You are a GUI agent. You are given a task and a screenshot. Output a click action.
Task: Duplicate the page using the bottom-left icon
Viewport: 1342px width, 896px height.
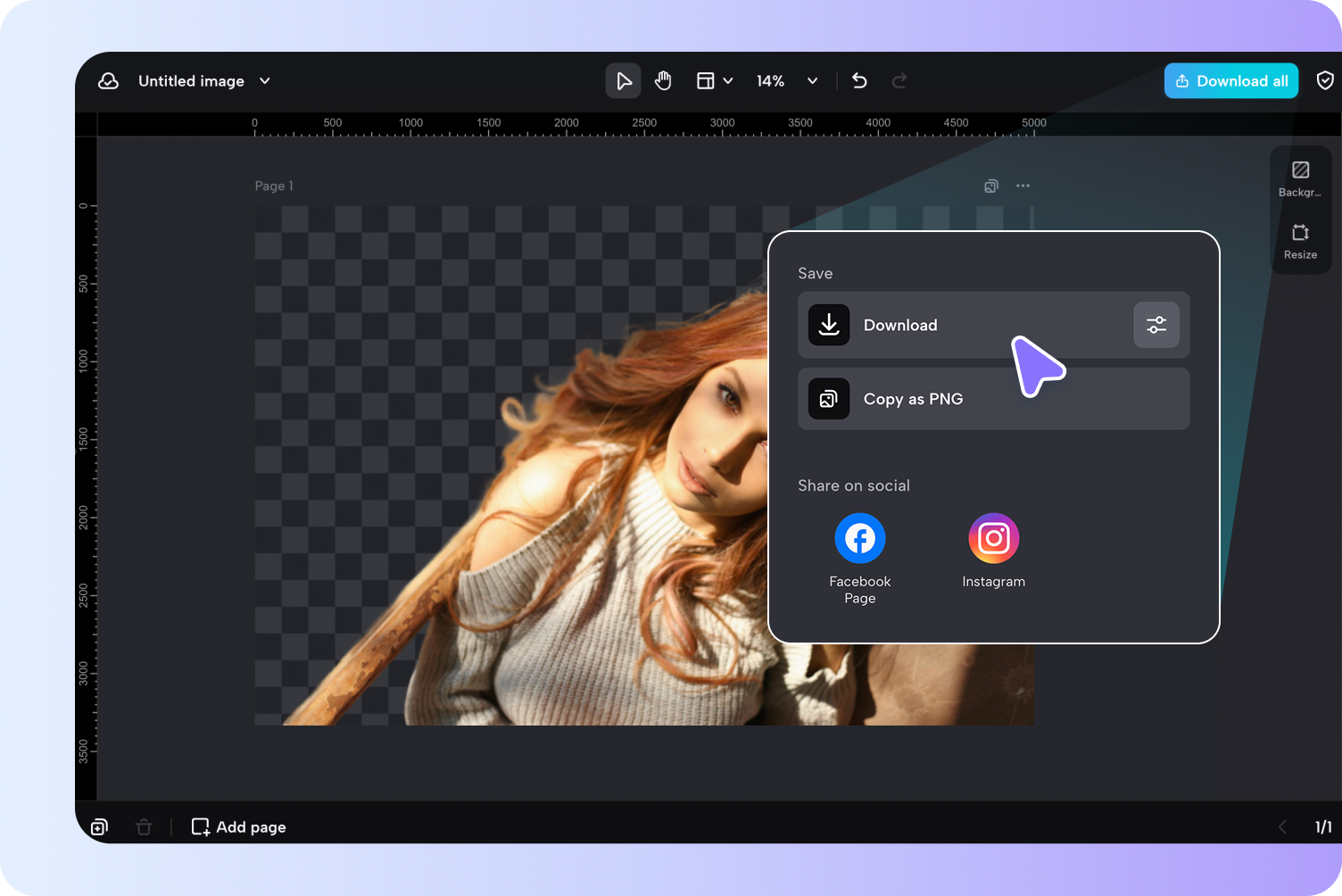click(x=99, y=826)
